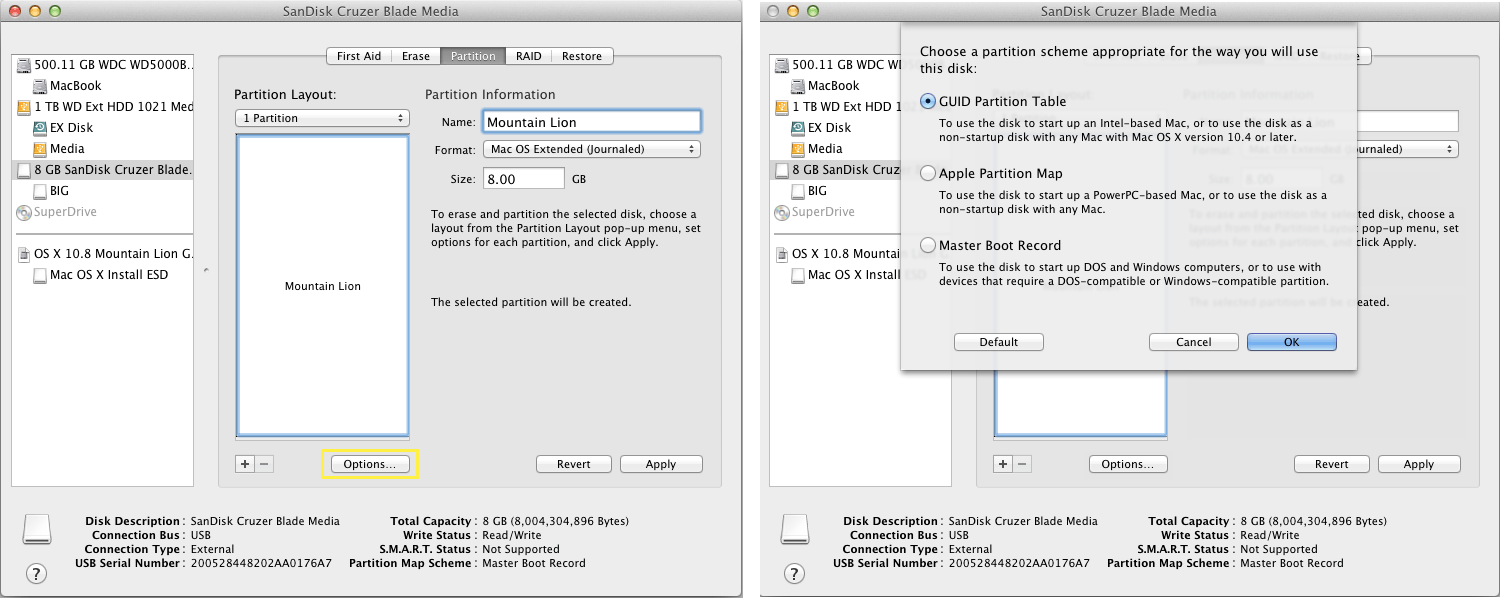Image resolution: width=1500 pixels, height=598 pixels.
Task: Click Name field containing Mountain Lion
Action: [592, 122]
